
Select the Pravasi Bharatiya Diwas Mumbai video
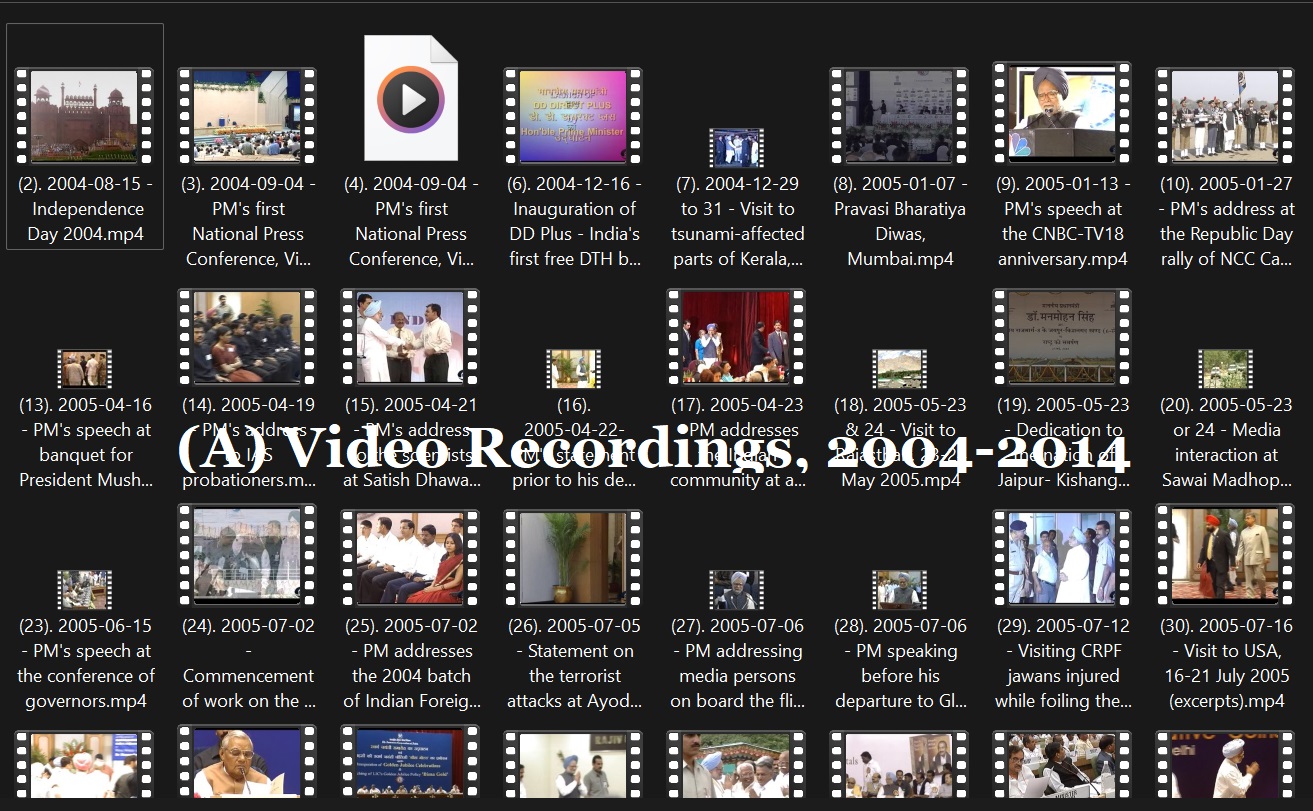pos(899,116)
